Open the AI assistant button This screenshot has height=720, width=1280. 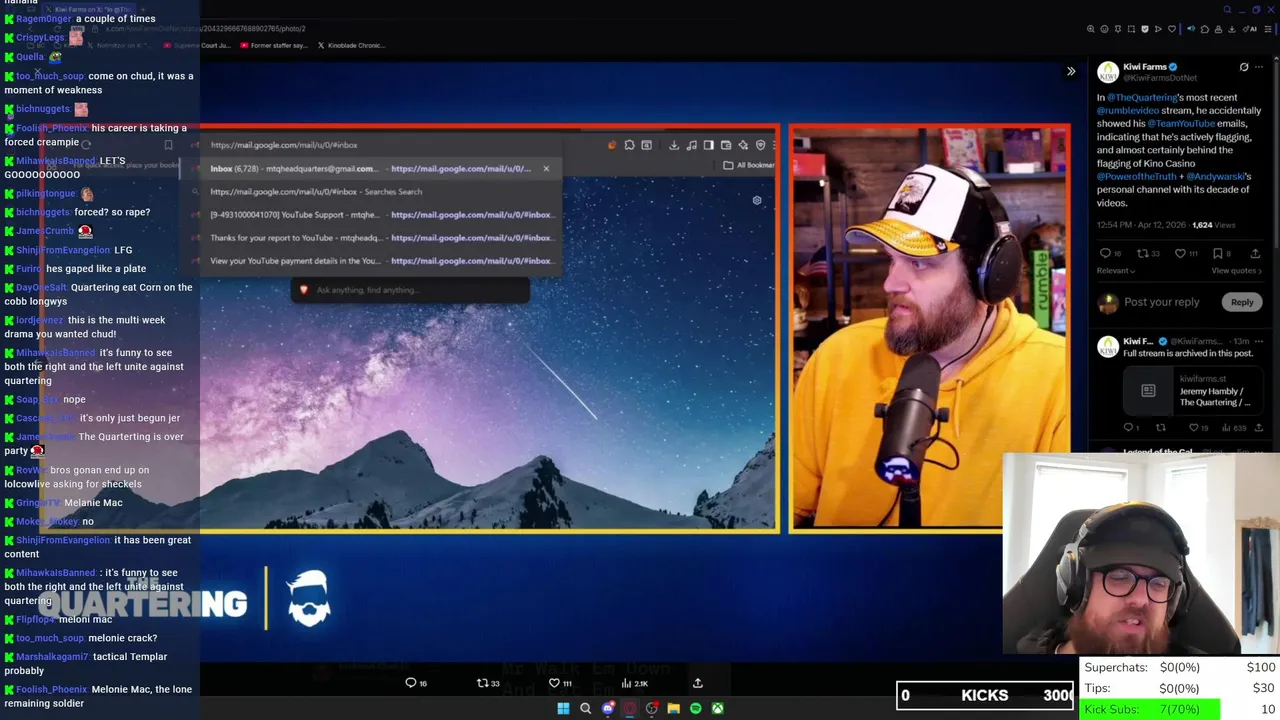coord(1250,29)
